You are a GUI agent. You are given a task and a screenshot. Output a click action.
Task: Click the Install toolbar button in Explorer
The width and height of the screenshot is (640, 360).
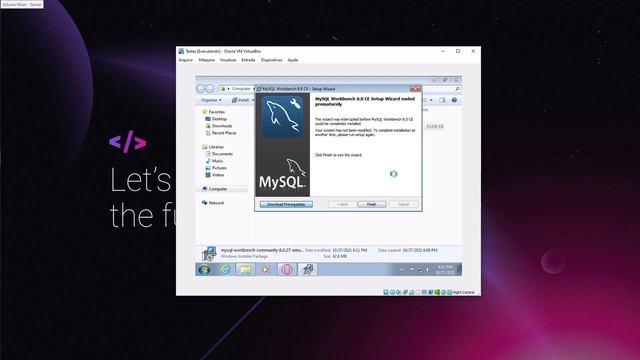tap(240, 100)
